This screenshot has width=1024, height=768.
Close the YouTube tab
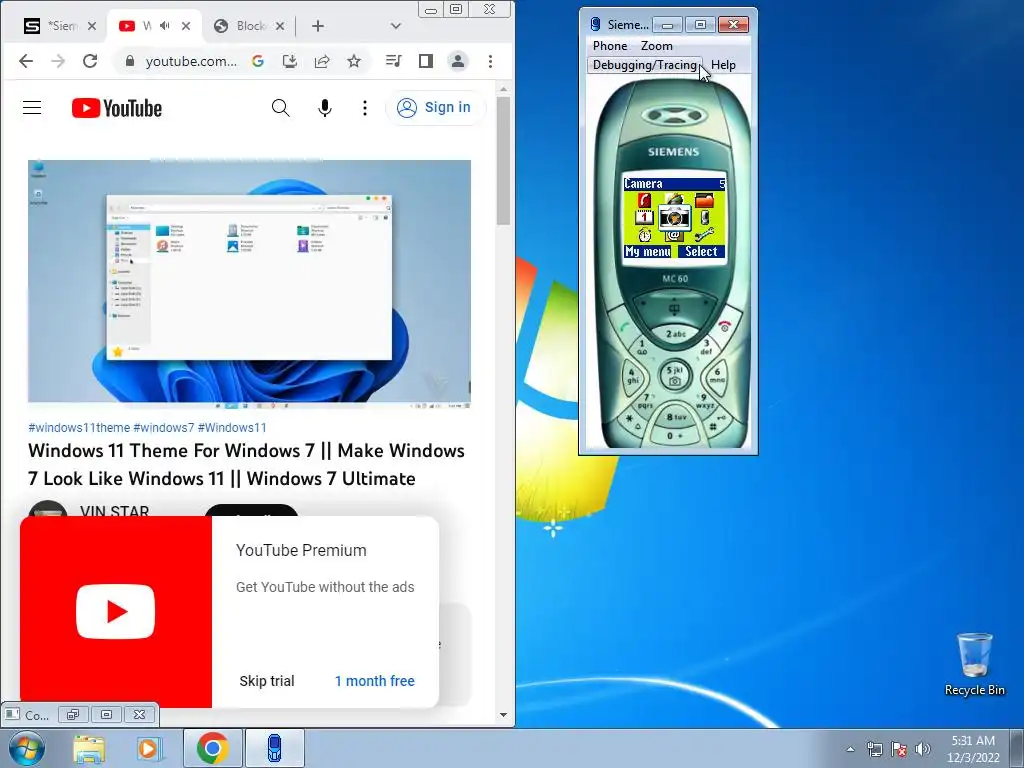pyautogui.click(x=186, y=26)
